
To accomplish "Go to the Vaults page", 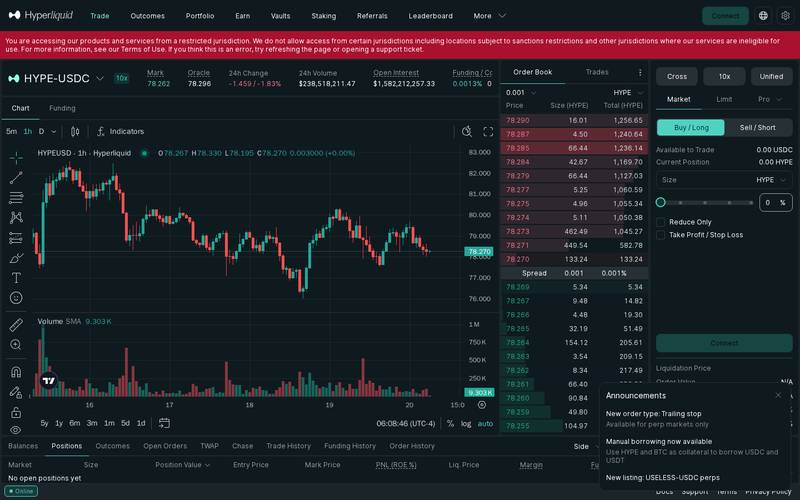I will 281,16.
